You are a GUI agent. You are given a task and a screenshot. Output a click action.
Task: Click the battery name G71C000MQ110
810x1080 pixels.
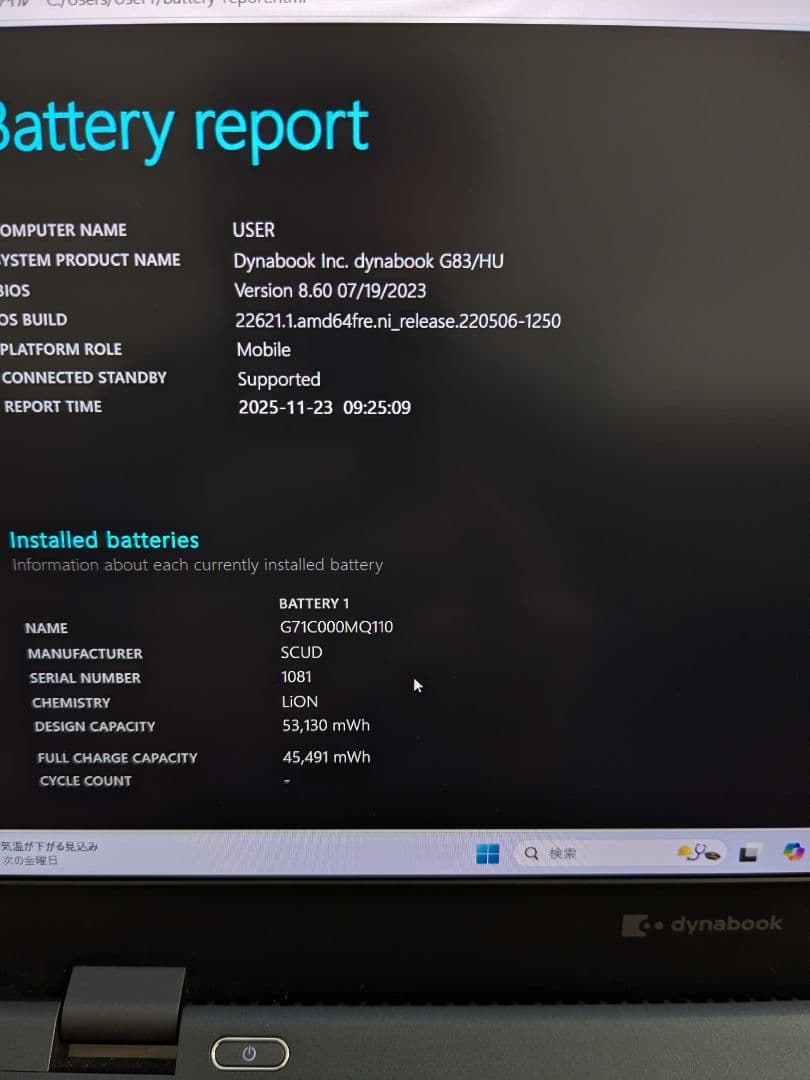click(334, 627)
